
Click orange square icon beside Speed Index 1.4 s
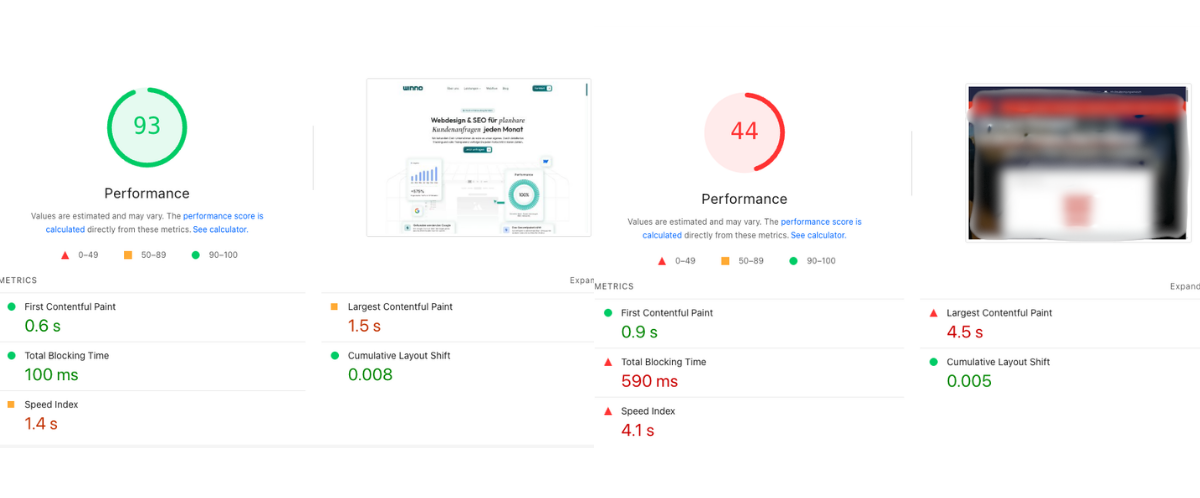(x=12, y=405)
